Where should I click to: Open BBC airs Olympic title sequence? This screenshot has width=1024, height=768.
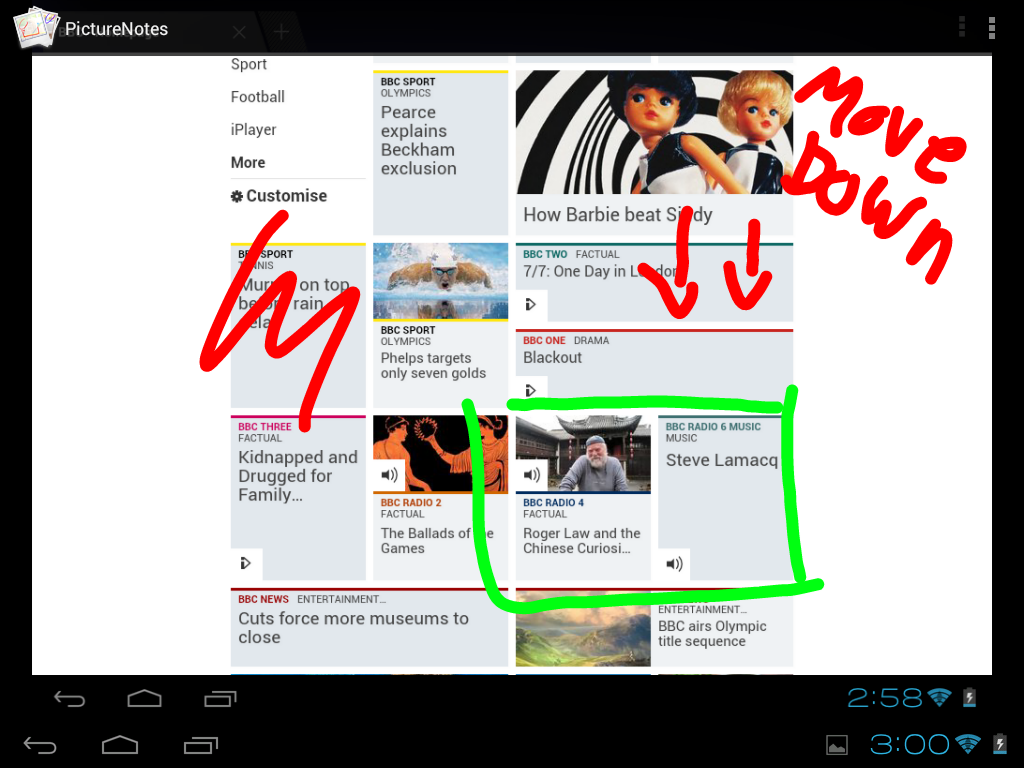[x=712, y=633]
